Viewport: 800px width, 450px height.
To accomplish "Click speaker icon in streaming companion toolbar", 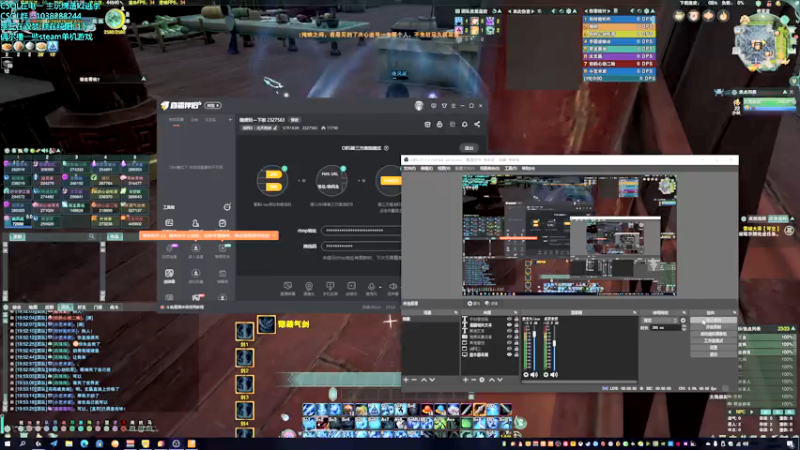I will [x=393, y=286].
